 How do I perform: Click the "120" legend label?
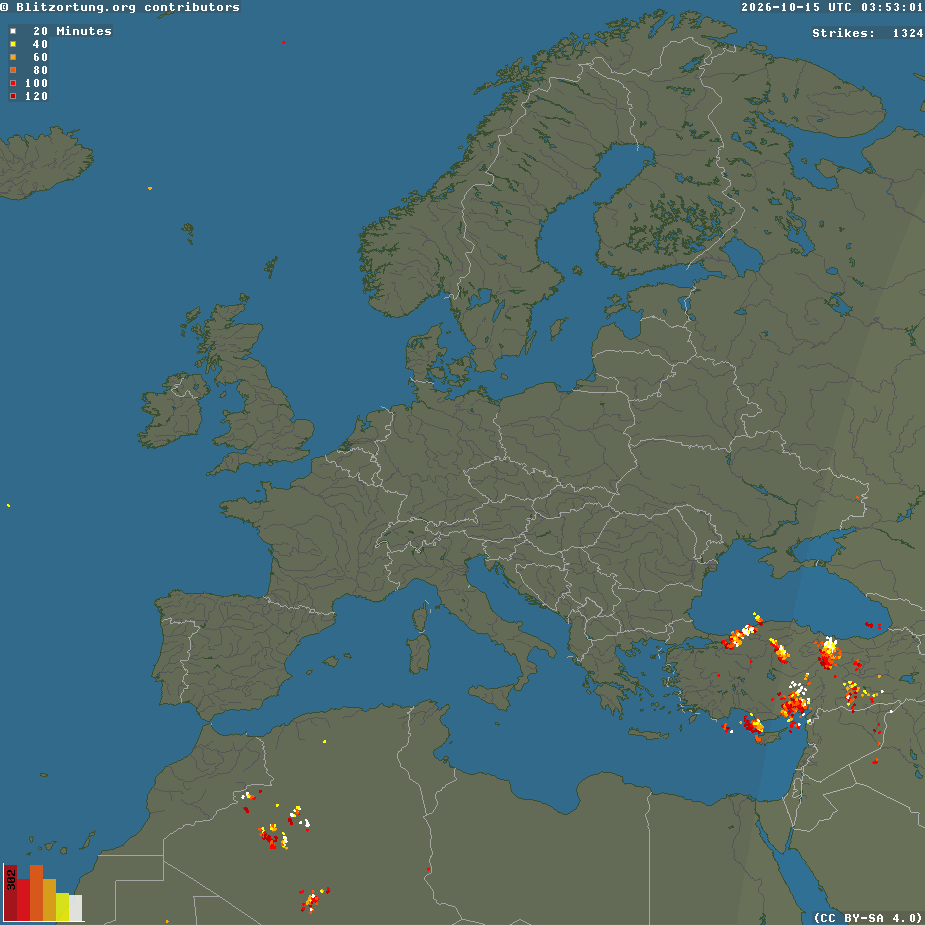pyautogui.click(x=36, y=96)
